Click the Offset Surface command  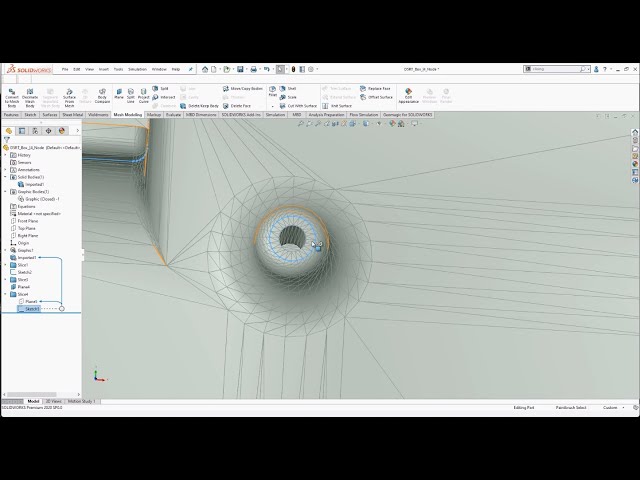pyautogui.click(x=376, y=97)
